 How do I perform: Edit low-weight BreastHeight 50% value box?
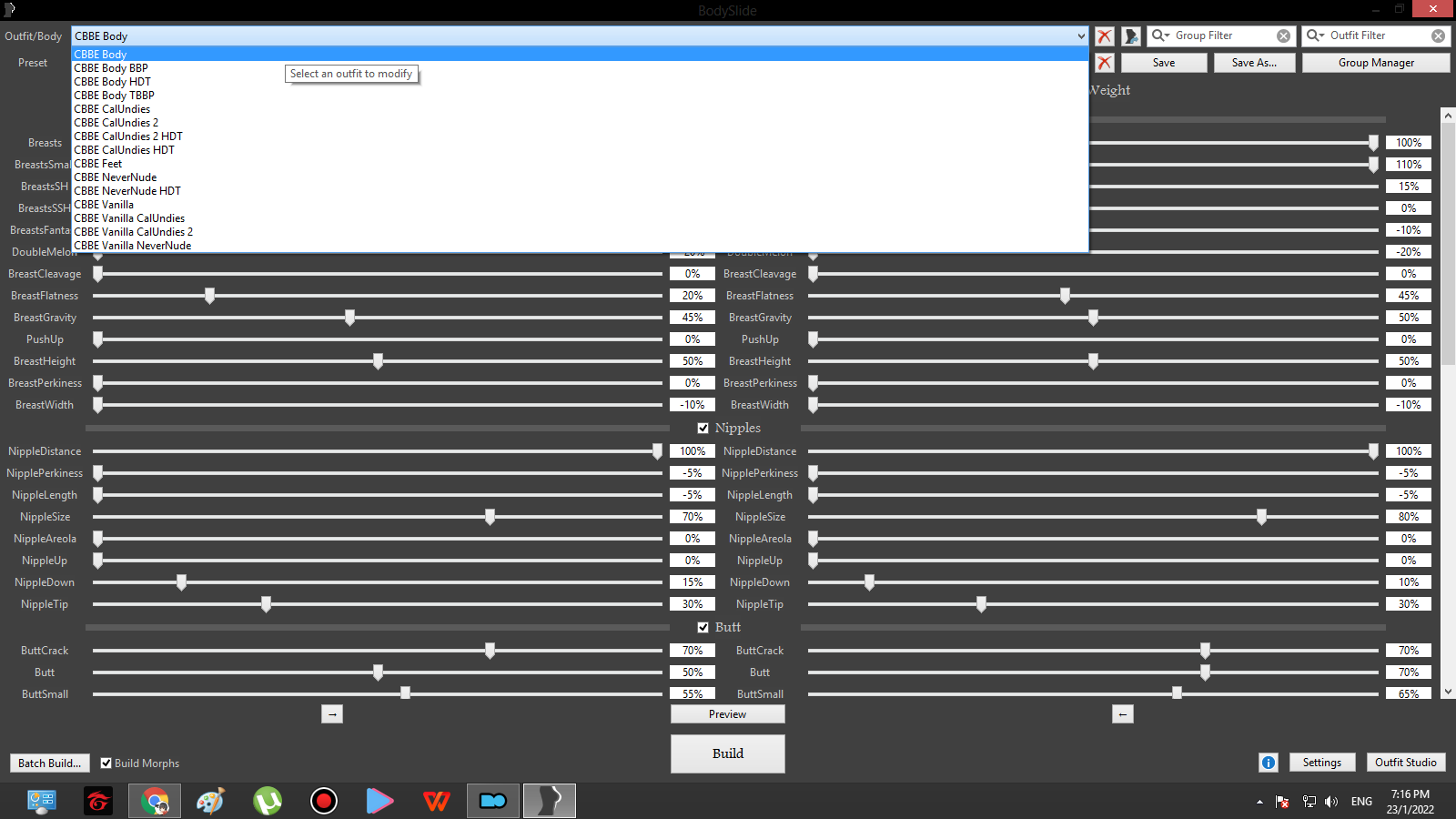coord(693,361)
